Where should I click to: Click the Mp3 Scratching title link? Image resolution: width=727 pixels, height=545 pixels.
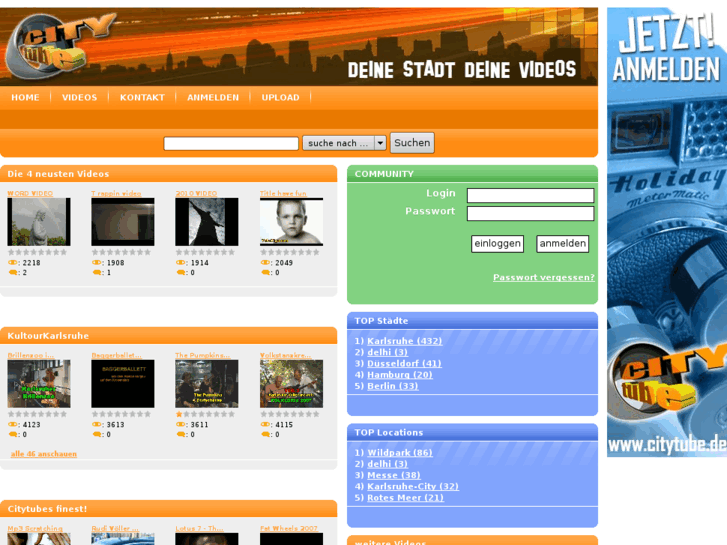point(35,528)
